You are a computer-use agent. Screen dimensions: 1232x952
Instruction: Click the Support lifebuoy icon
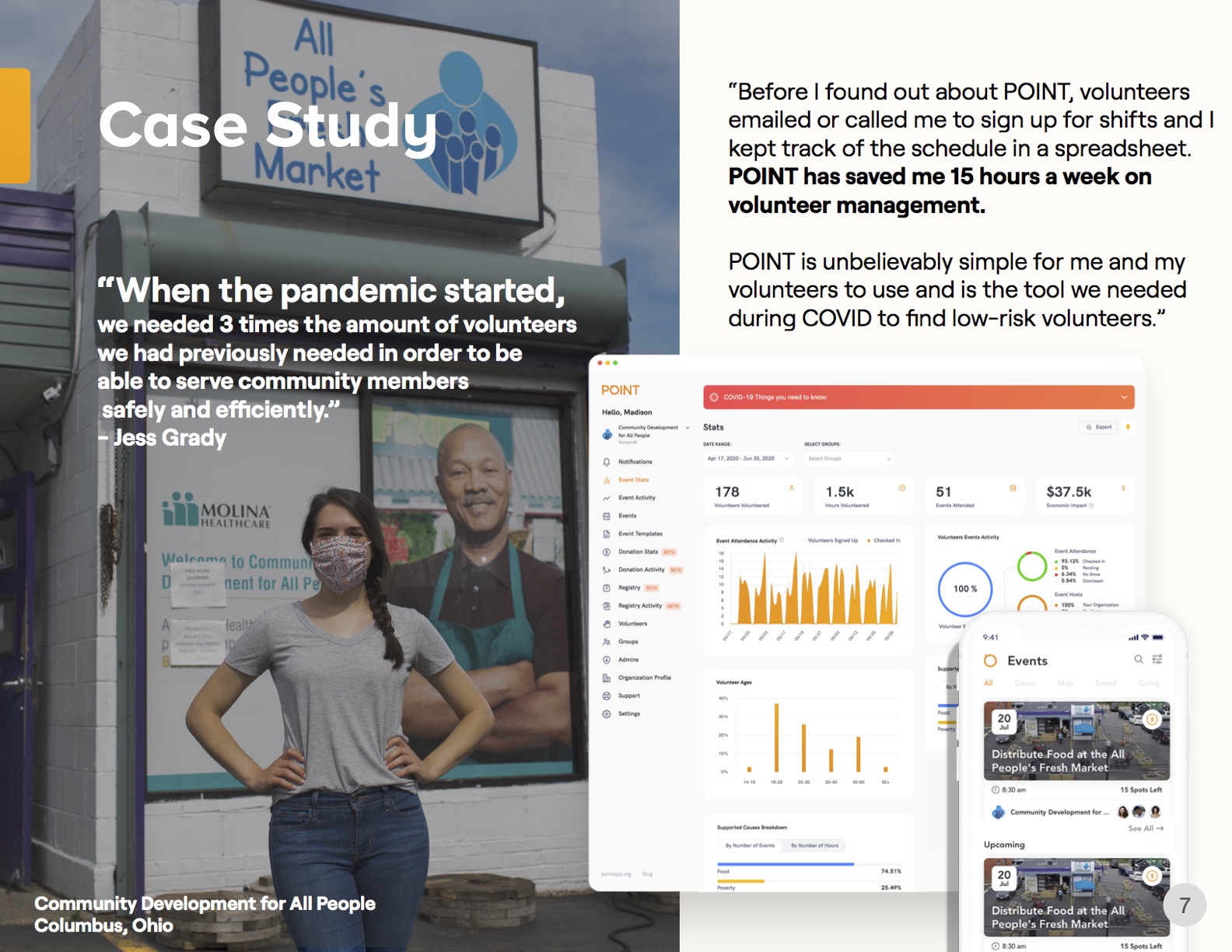(x=607, y=696)
